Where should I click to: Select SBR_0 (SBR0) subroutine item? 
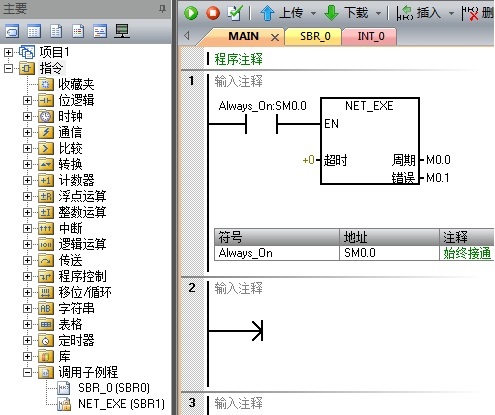tap(114, 388)
